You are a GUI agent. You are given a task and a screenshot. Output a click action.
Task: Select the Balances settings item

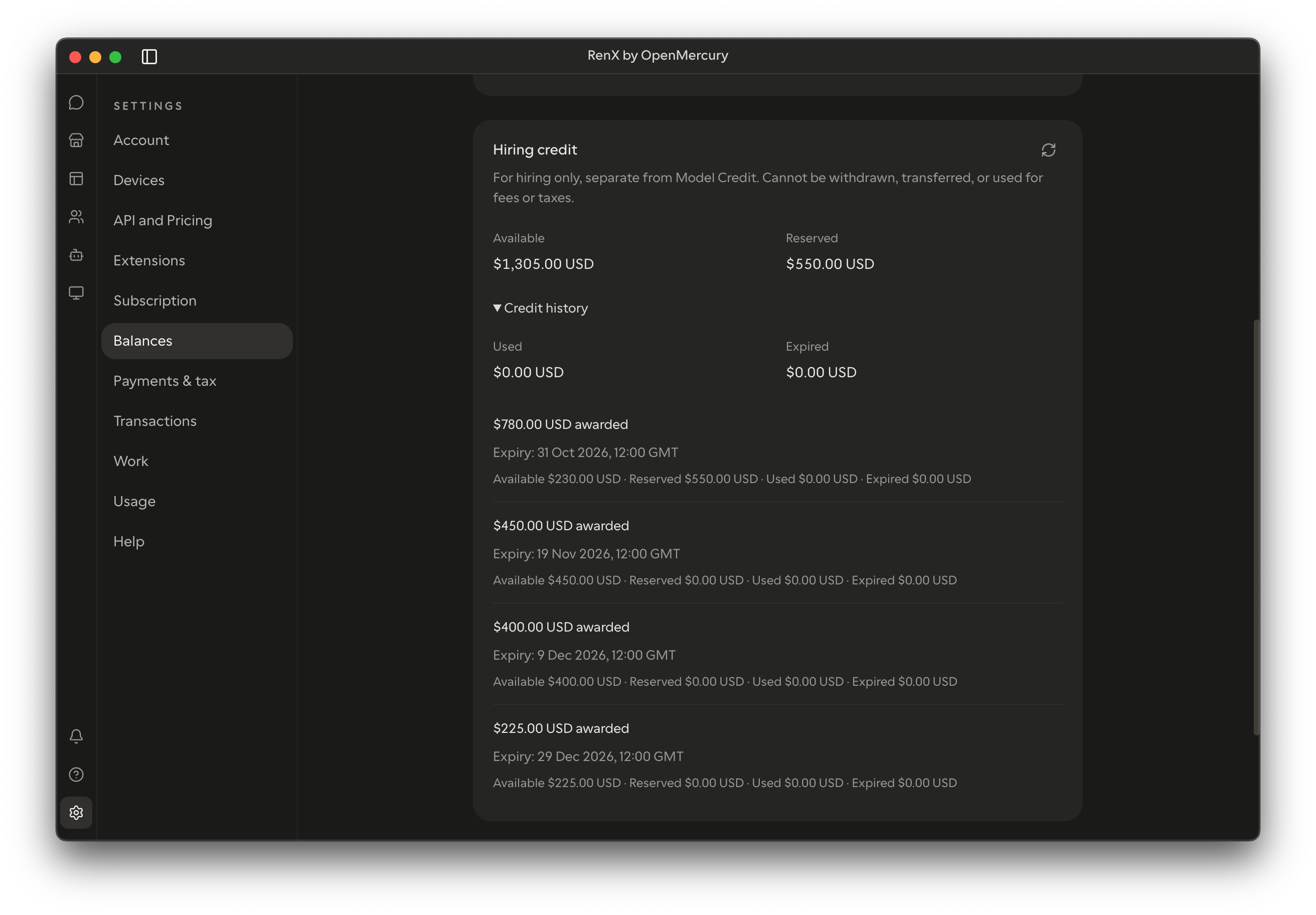pyautogui.click(x=197, y=341)
